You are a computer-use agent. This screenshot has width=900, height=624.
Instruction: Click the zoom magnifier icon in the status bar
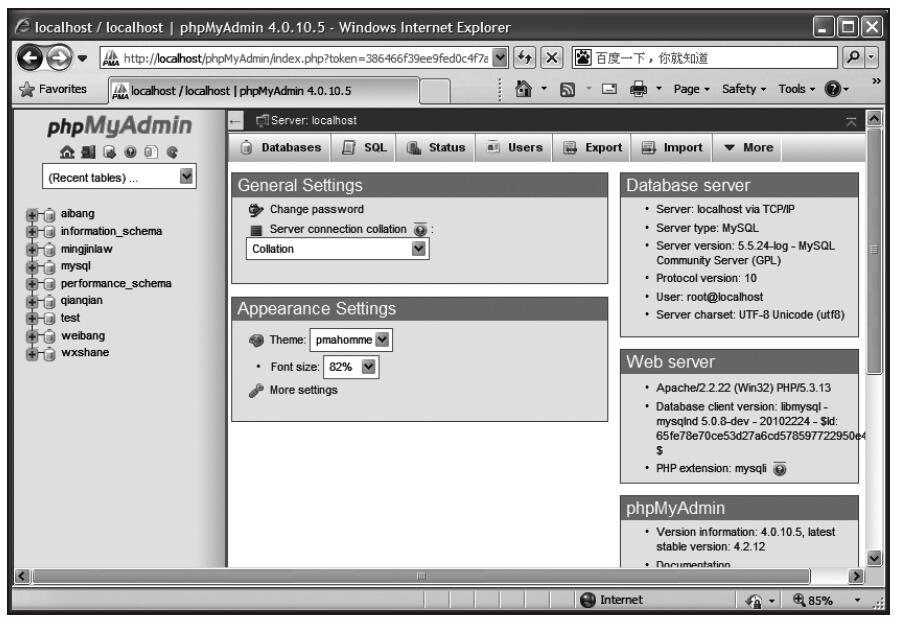(799, 600)
